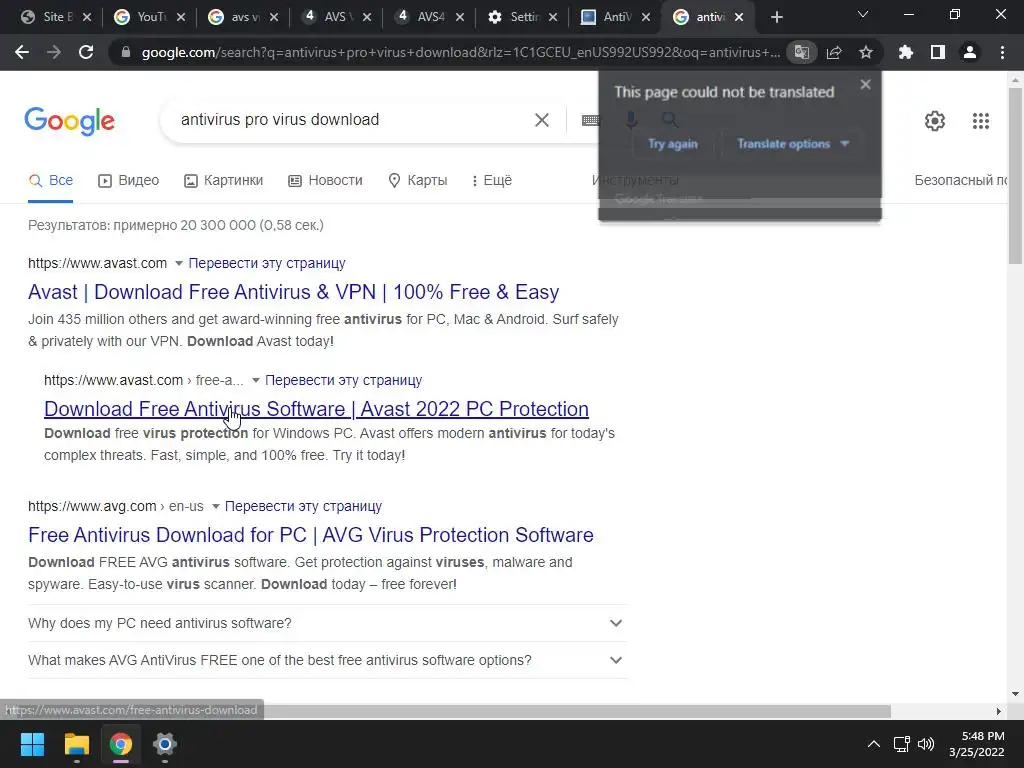
Task: Open the Extensions puzzle icon
Action: point(906,52)
